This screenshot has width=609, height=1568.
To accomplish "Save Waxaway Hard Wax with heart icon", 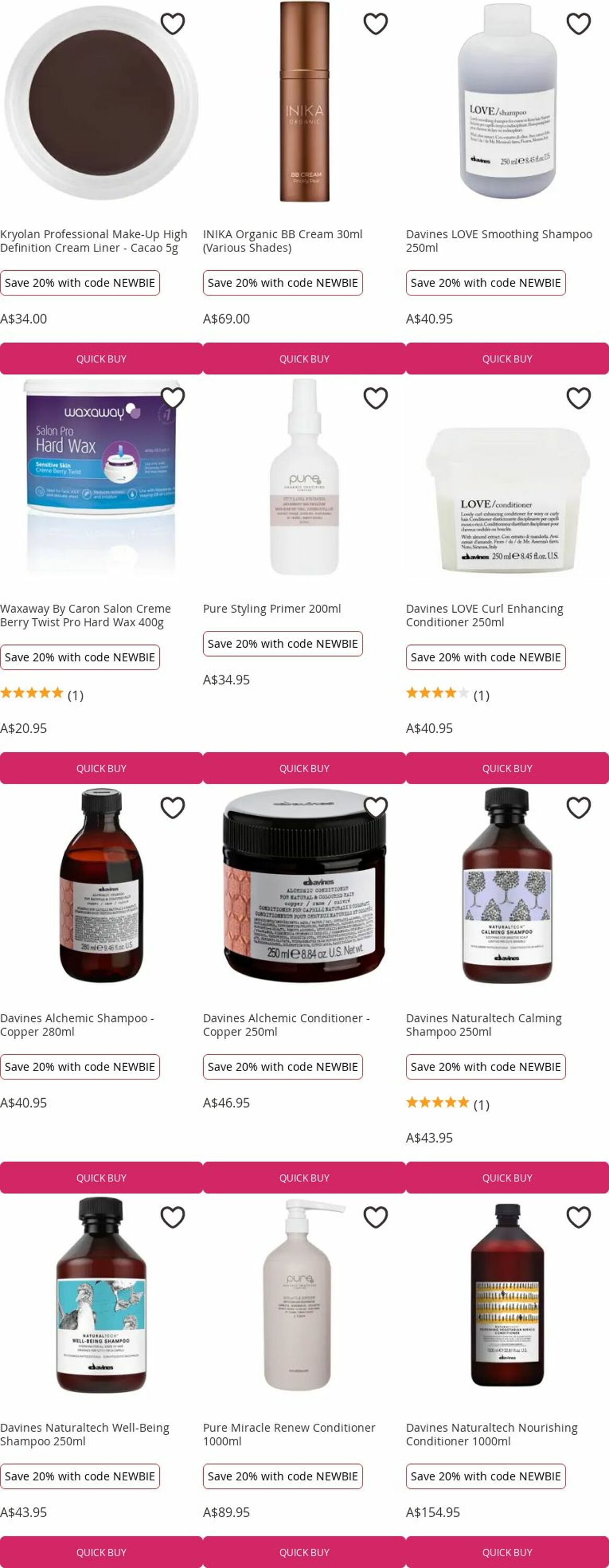I will [173, 398].
